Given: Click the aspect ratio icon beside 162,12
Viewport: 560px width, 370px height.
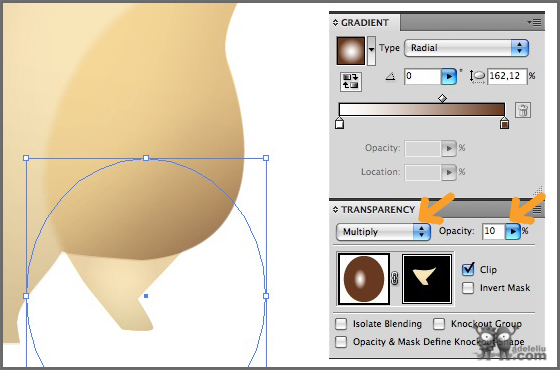Looking at the screenshot, I should (x=478, y=76).
